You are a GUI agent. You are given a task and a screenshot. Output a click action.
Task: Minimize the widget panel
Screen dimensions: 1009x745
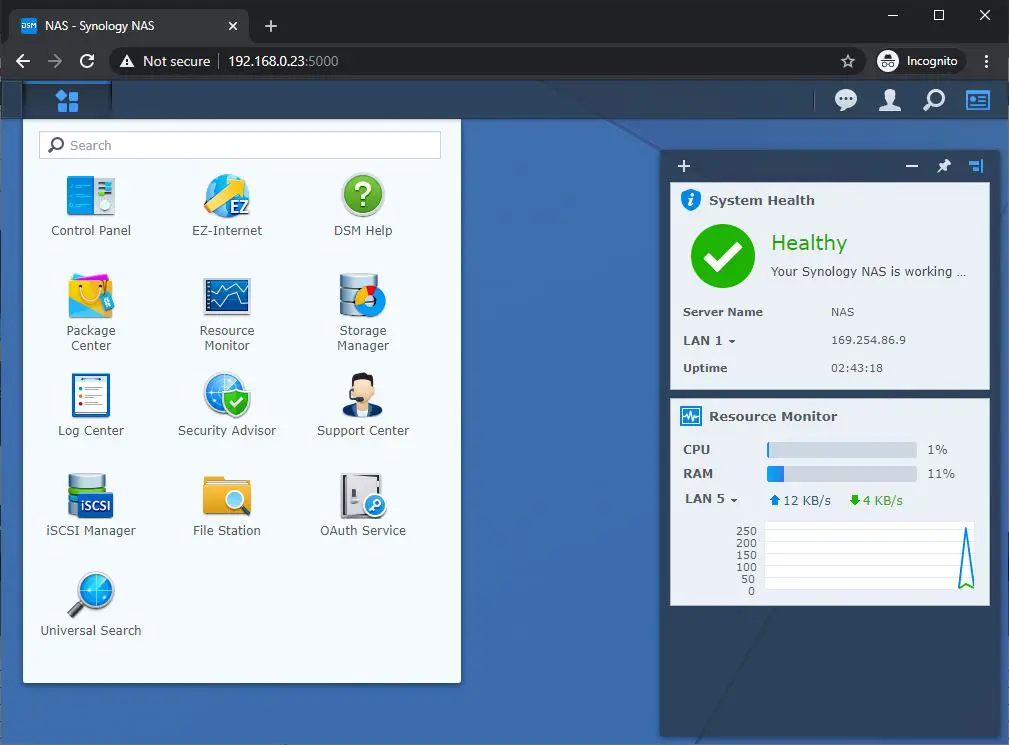coord(912,166)
